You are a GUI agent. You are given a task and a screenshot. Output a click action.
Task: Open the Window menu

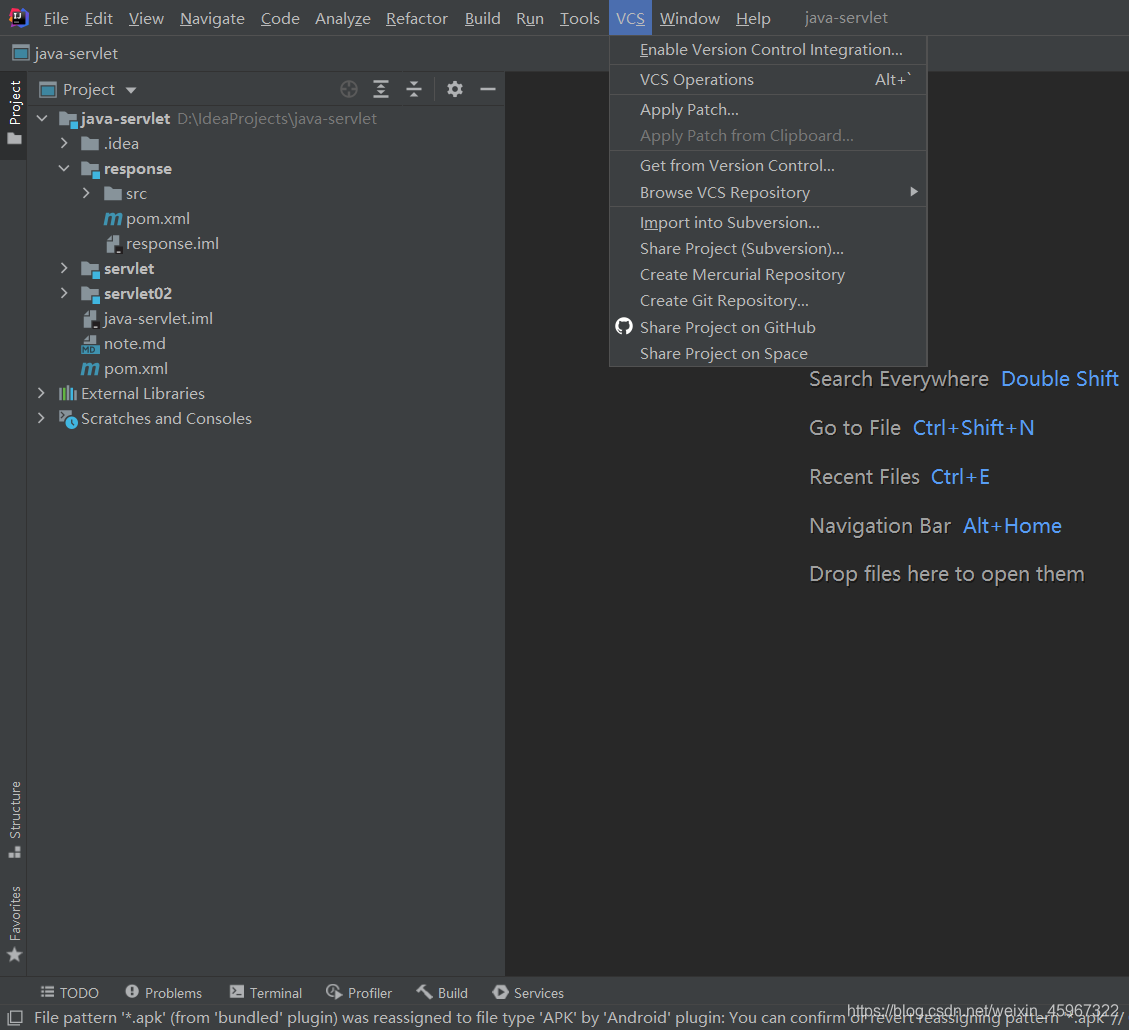690,18
